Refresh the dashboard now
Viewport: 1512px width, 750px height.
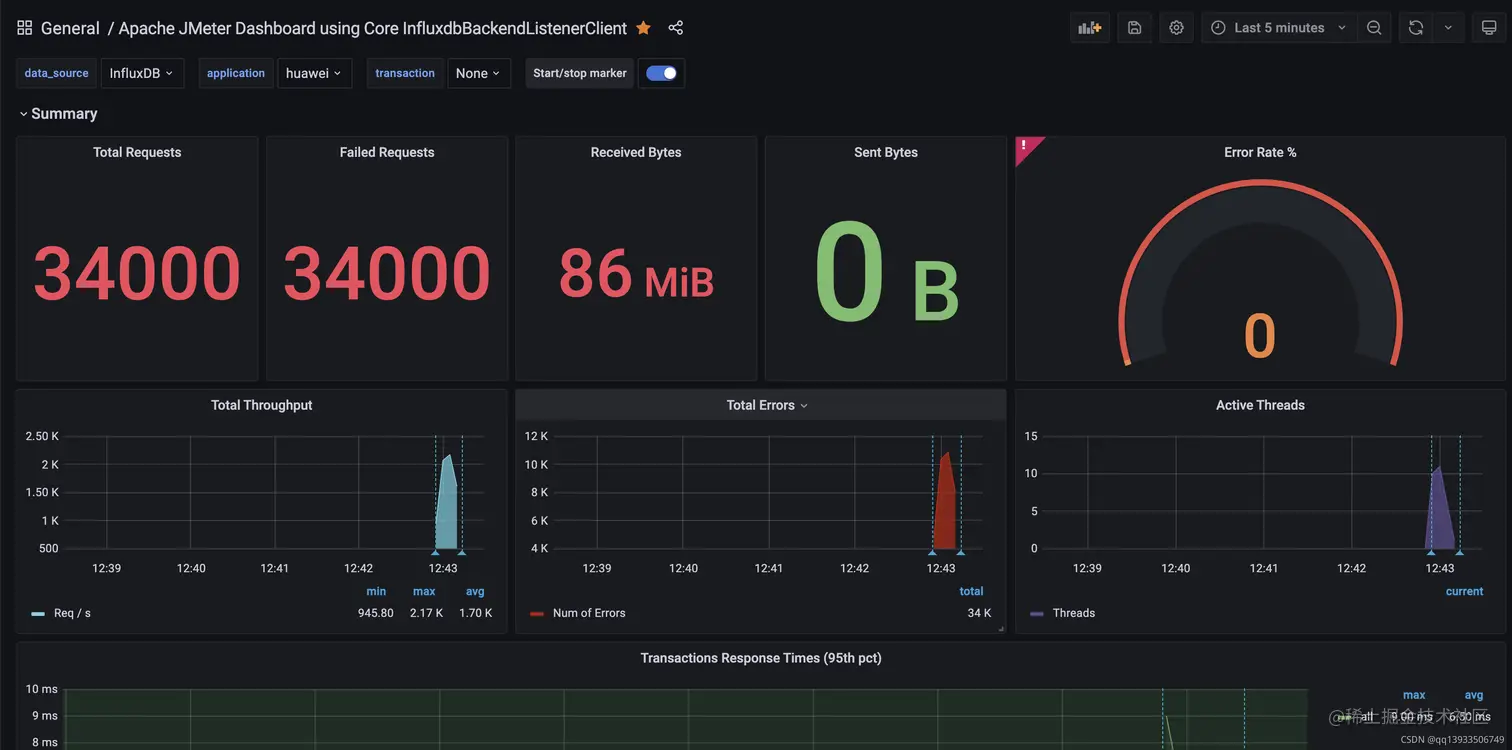[1416, 28]
